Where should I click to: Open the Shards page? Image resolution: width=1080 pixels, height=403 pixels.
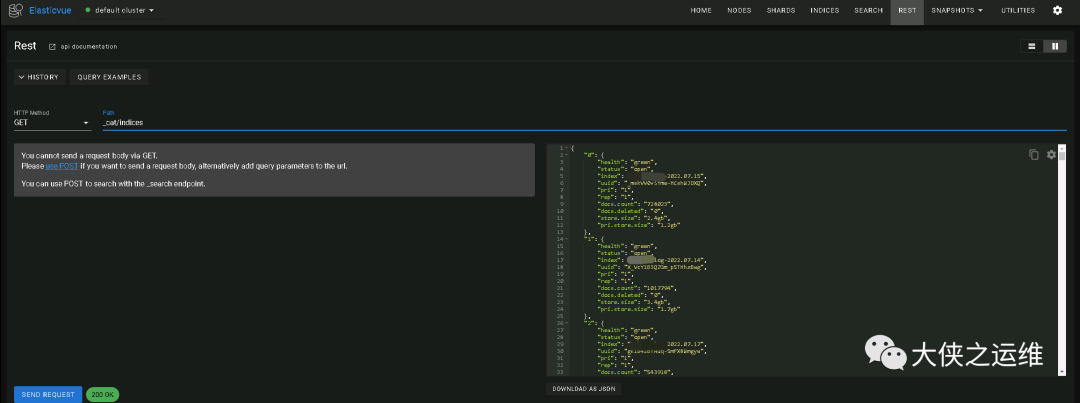[x=781, y=10]
